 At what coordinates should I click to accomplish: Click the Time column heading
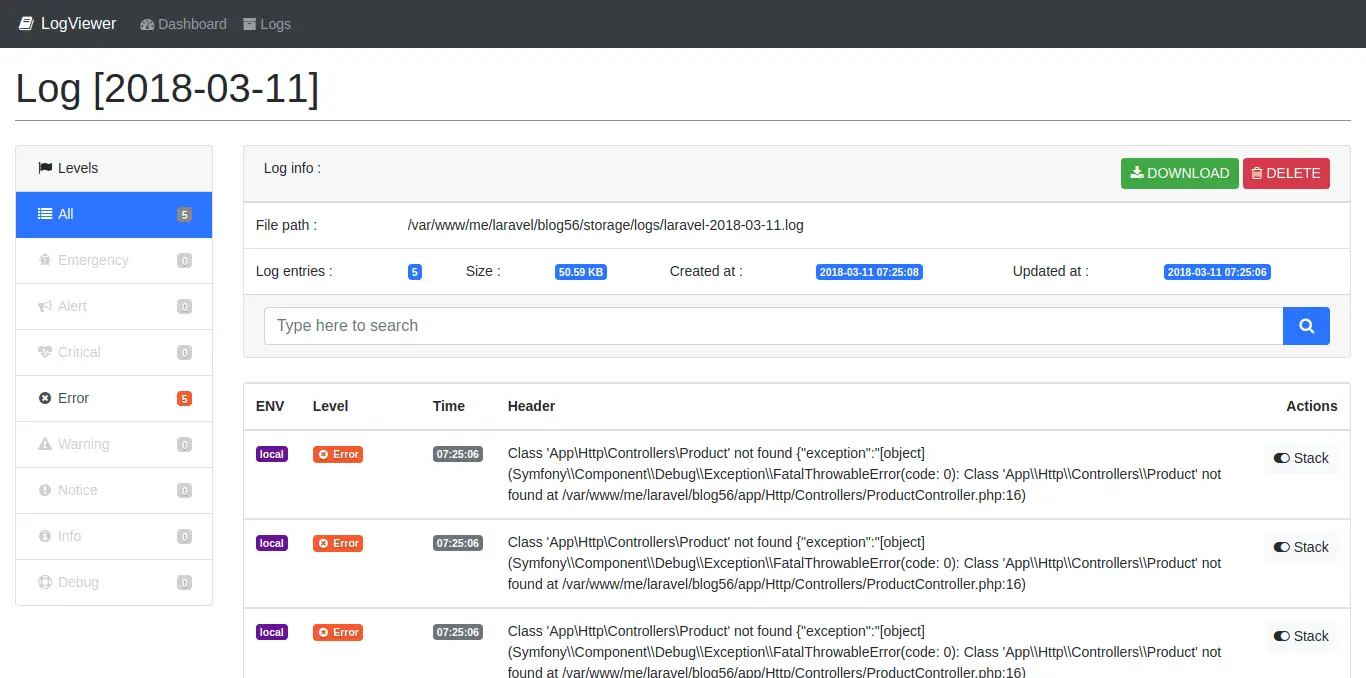point(449,406)
